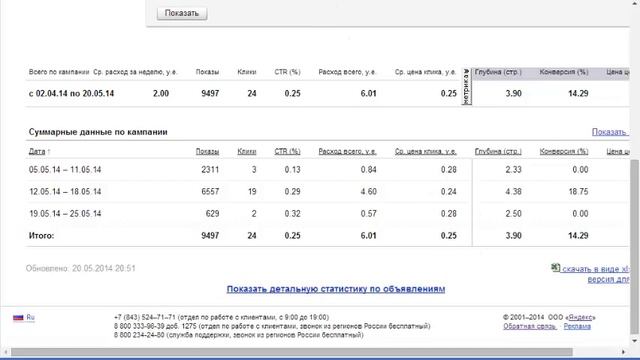Click the Итого: total row label
The width and height of the screenshot is (640, 360).
click(41, 236)
